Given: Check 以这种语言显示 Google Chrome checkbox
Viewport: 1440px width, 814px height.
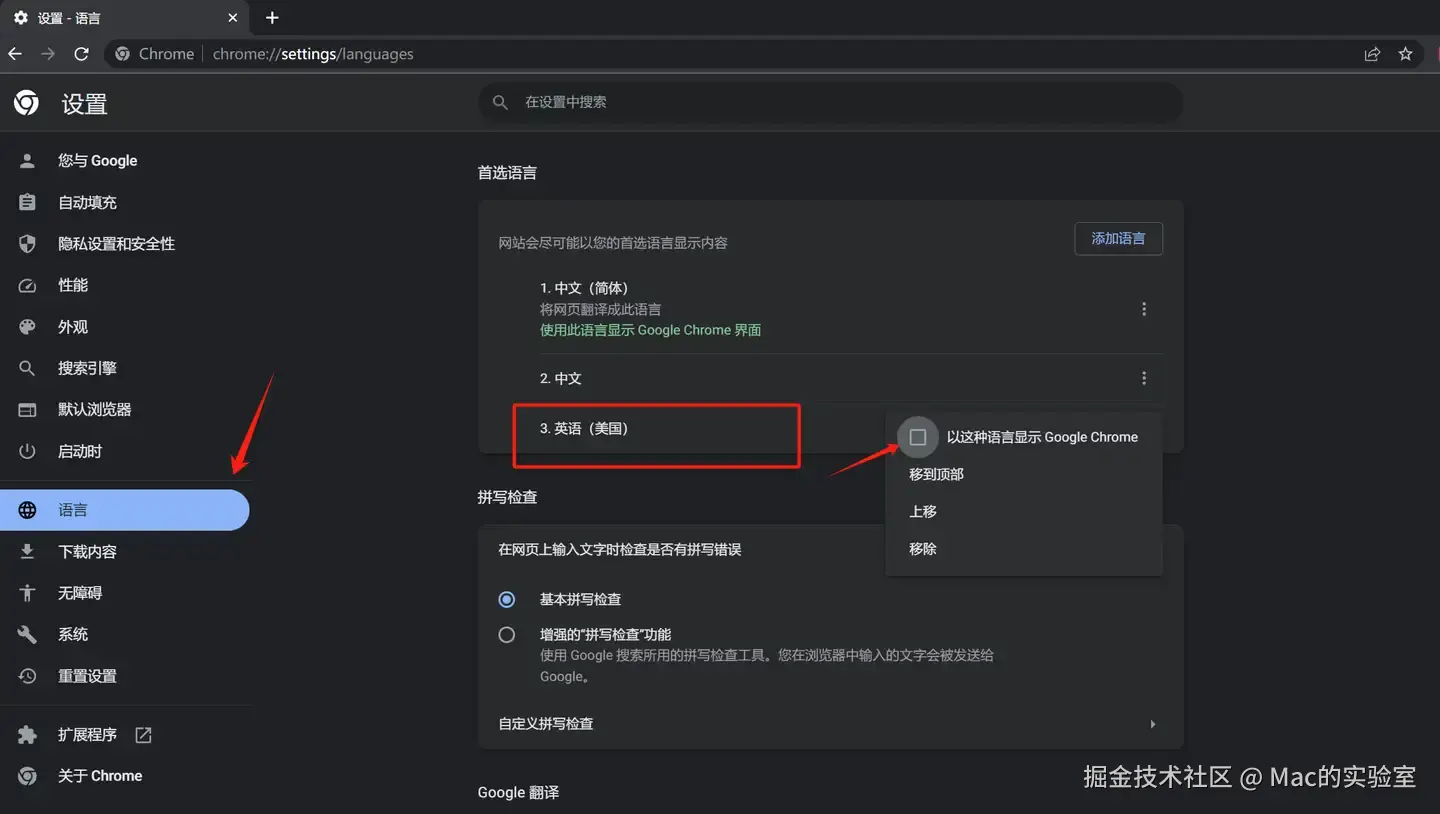Looking at the screenshot, I should (x=917, y=437).
